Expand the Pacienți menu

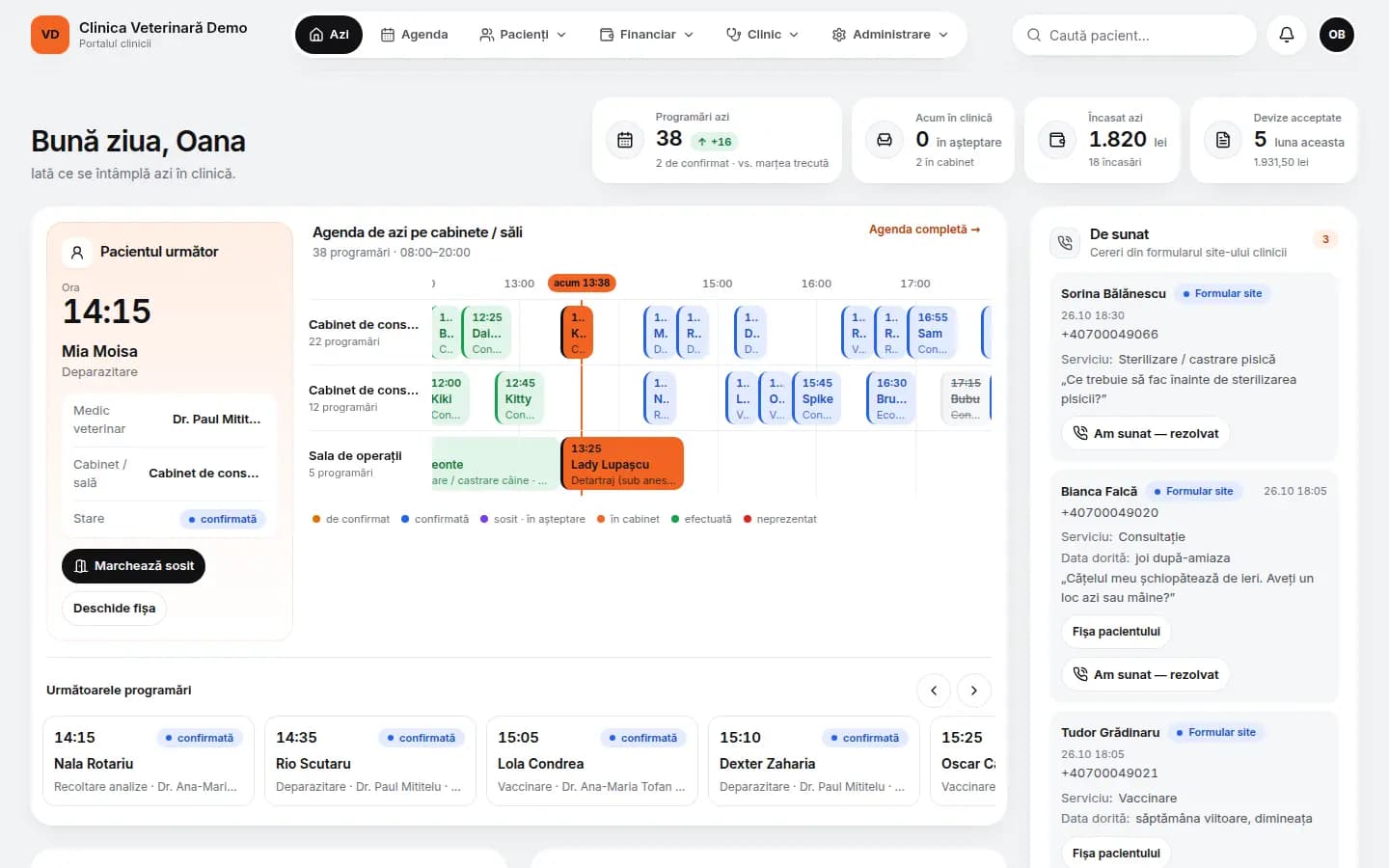click(x=523, y=35)
